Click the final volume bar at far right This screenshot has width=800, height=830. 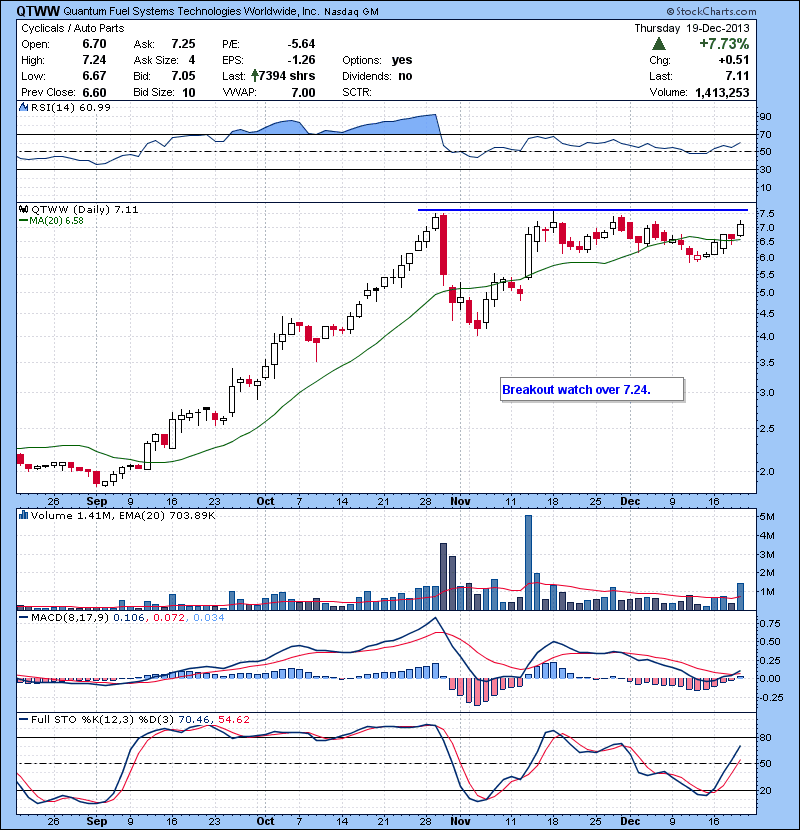point(740,597)
